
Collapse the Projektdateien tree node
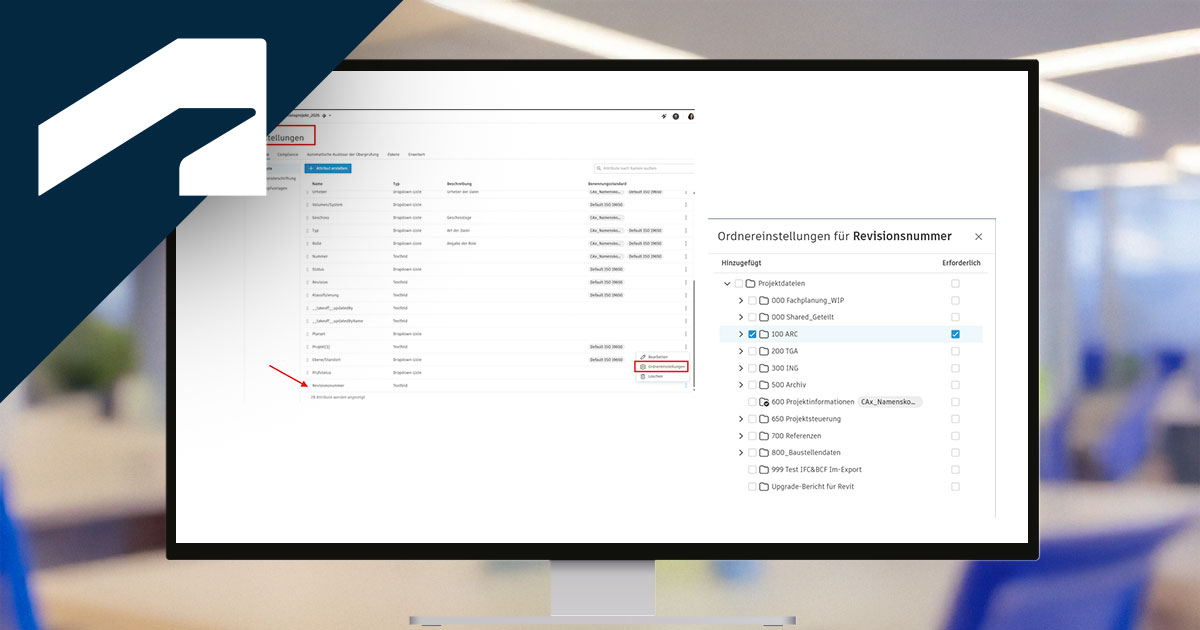coord(727,284)
